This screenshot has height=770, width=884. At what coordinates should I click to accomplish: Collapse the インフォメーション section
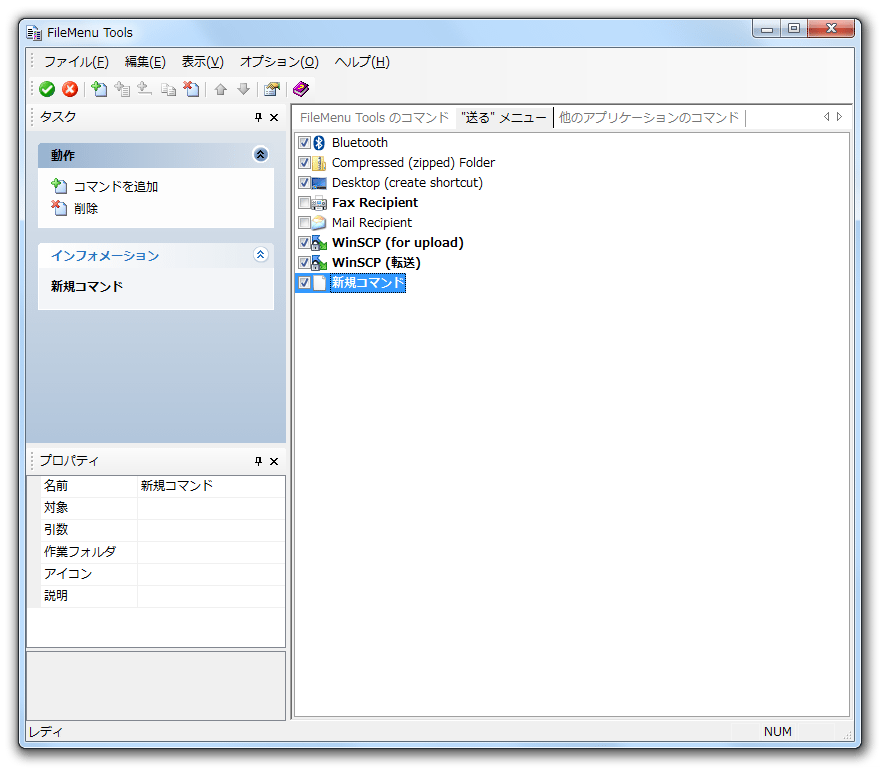tap(260, 255)
